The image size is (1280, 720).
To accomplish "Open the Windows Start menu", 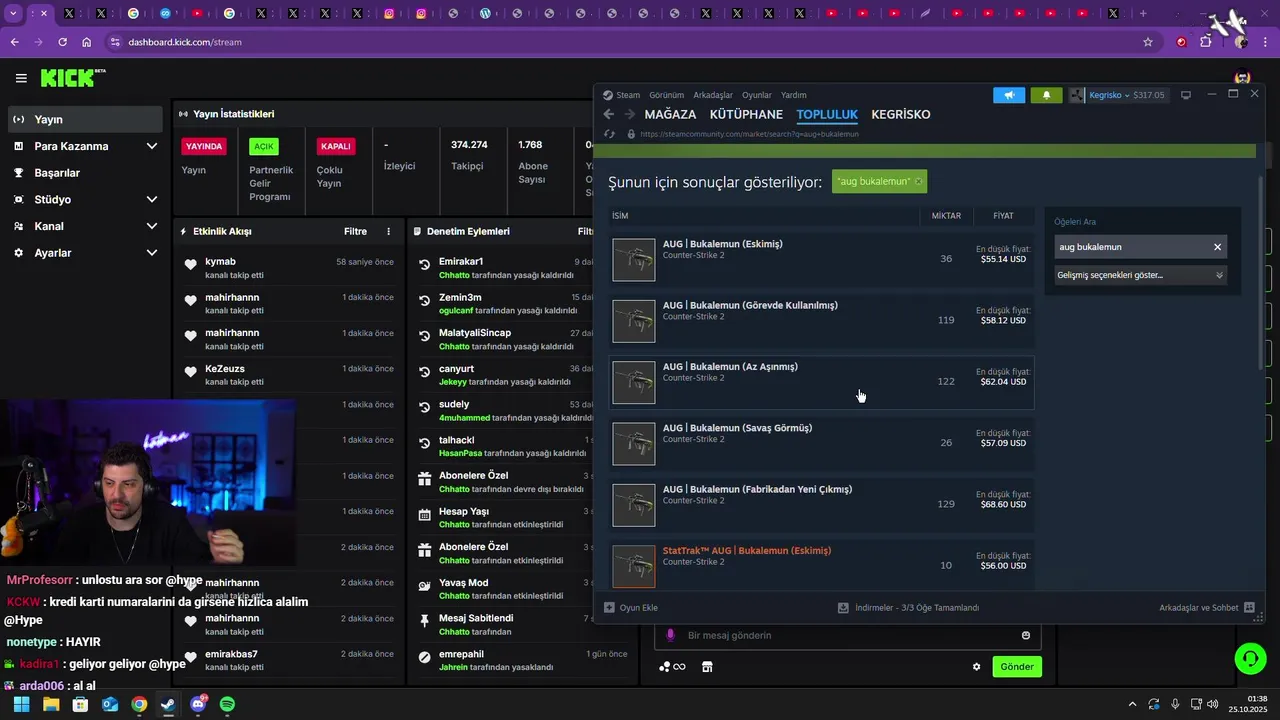I will tap(21, 704).
